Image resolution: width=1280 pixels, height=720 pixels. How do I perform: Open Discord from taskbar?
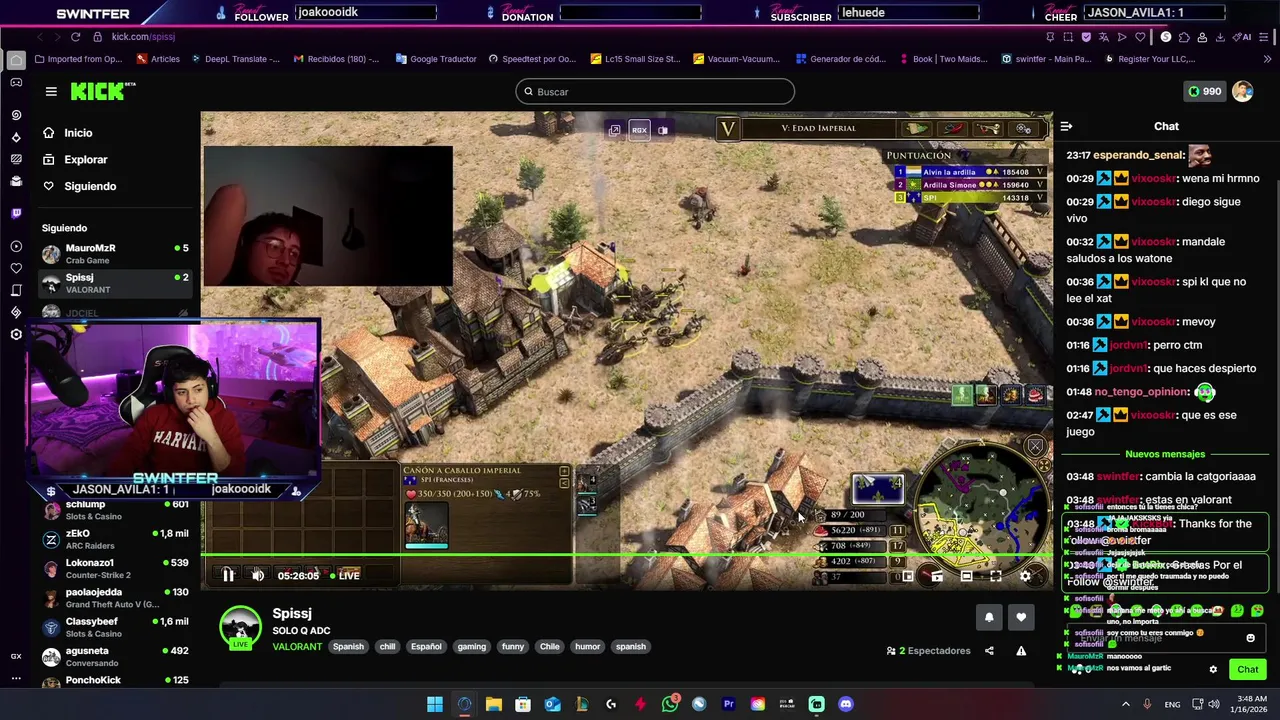click(x=846, y=704)
